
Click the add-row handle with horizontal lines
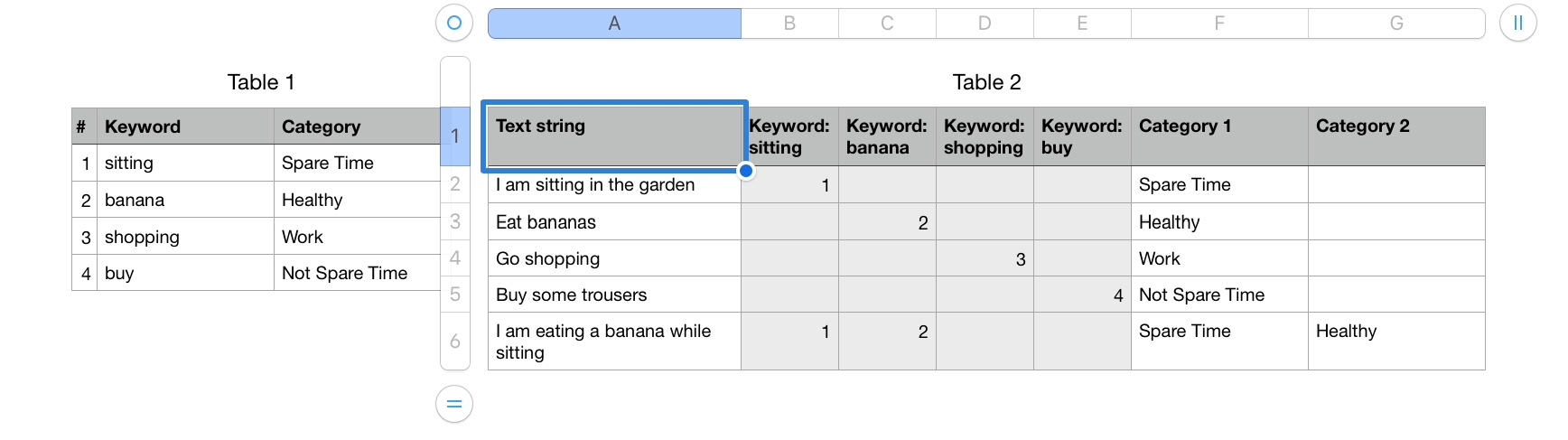(x=454, y=404)
